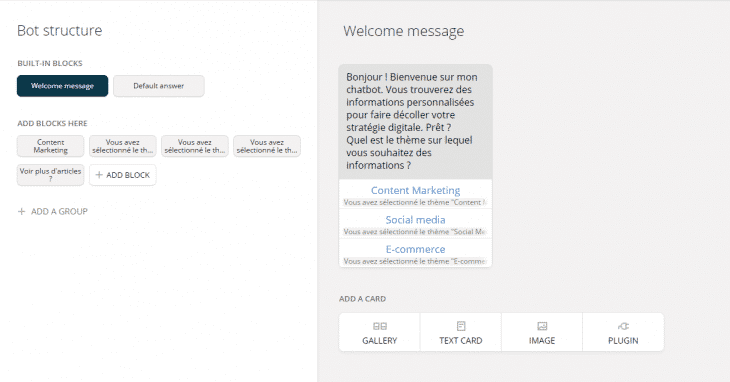
Task: Click the 'Bot structure' heading
Action: (x=60, y=31)
